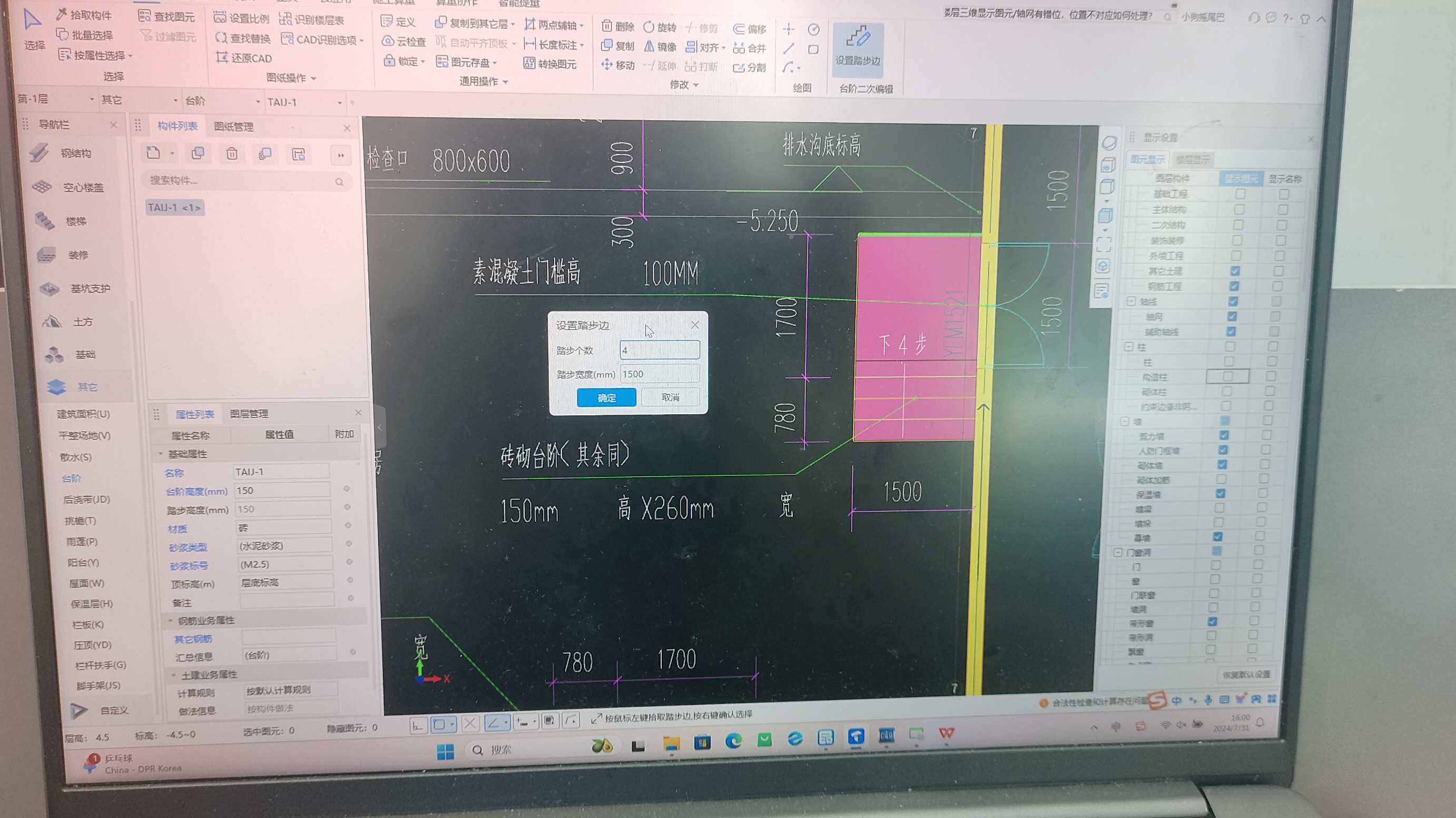Open Windows Start menu on taskbar
Viewport: 1456px width, 818px height.
[x=446, y=751]
